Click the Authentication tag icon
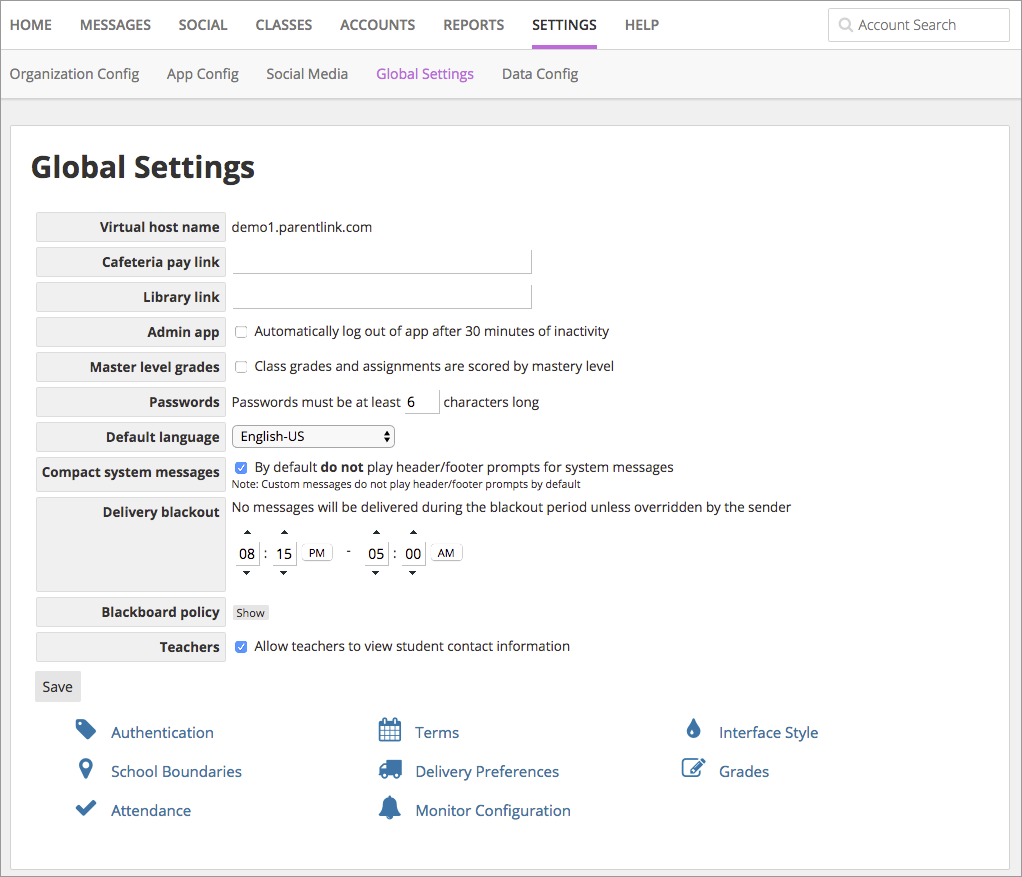Viewport: 1022px width, 877px height. coord(85,729)
